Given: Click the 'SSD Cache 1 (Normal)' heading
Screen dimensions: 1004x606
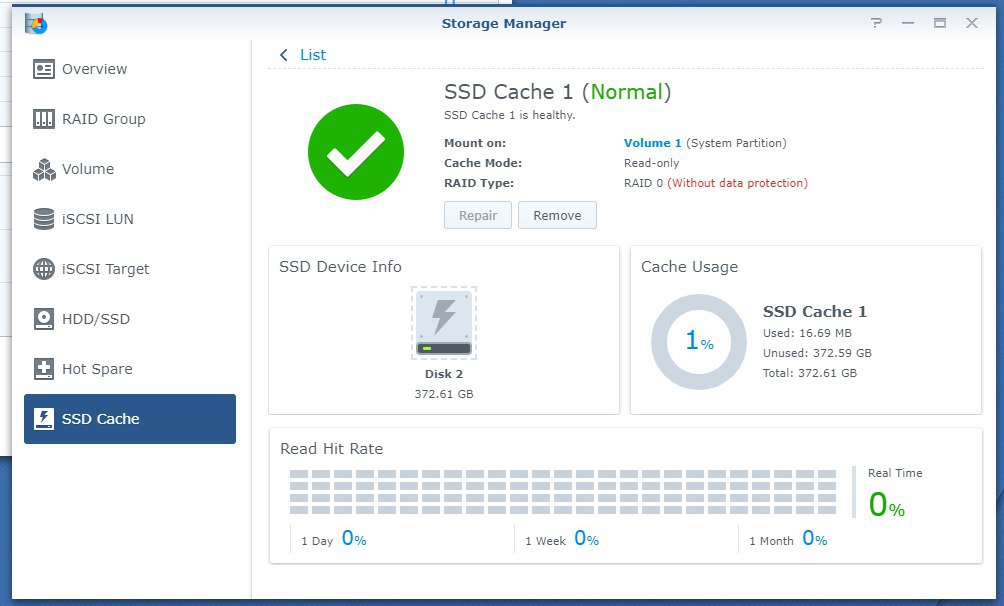Looking at the screenshot, I should 558,92.
